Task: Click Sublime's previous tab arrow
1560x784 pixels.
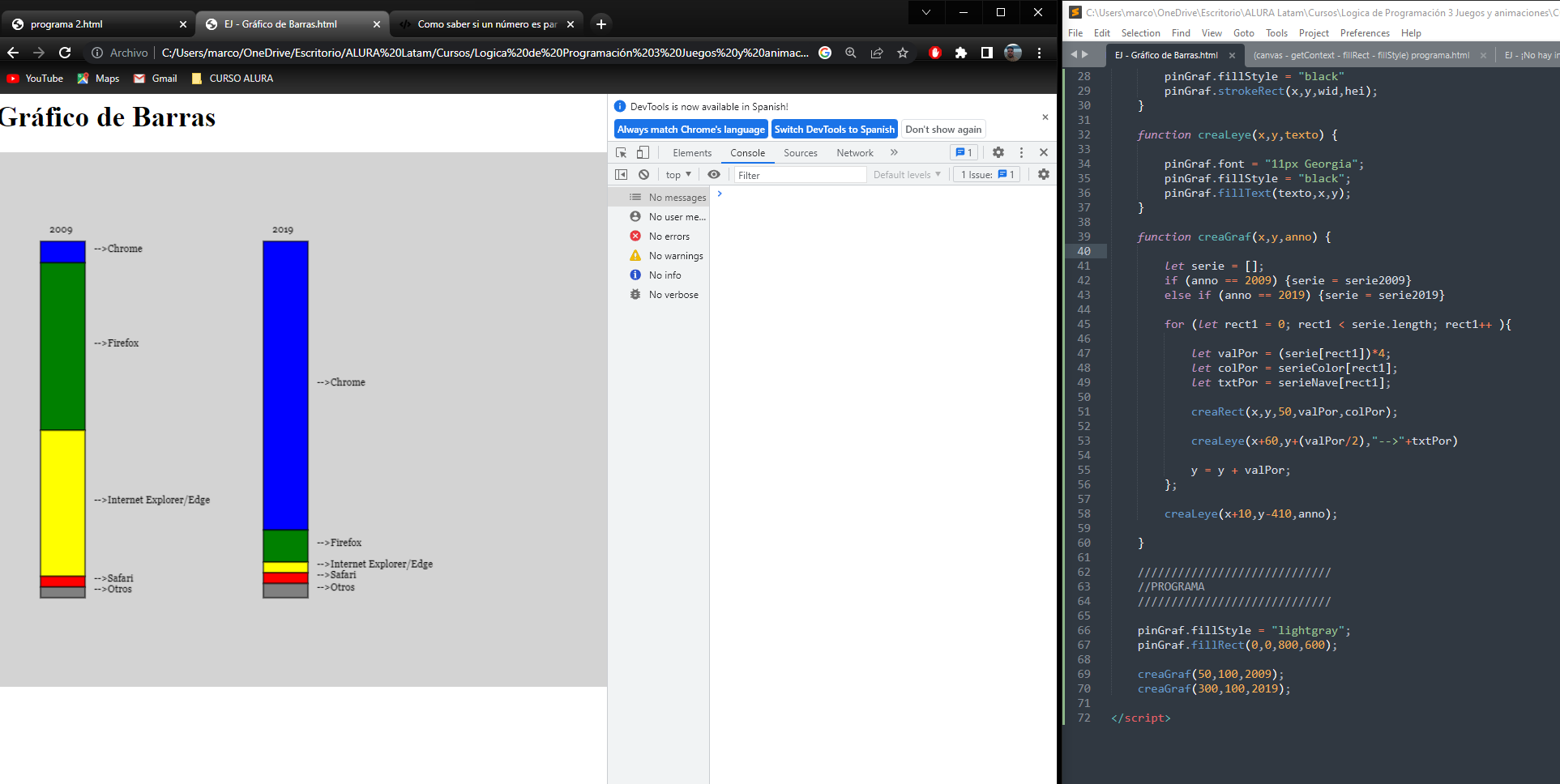Action: pos(1074,54)
